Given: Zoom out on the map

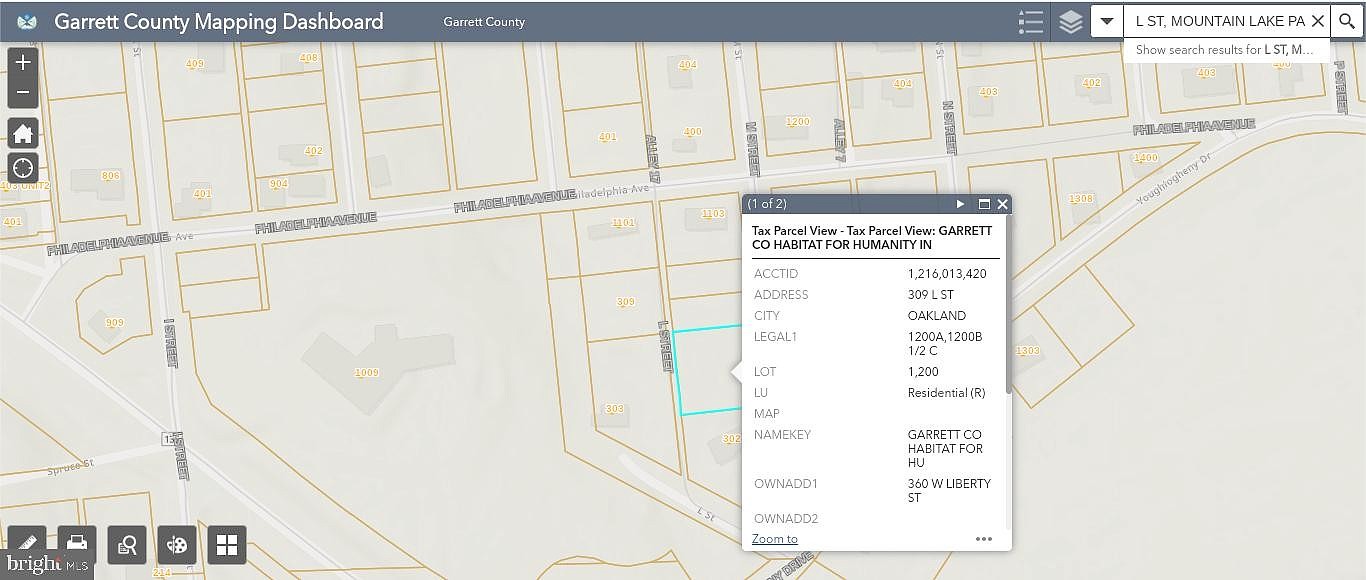Looking at the screenshot, I should coord(23,93).
